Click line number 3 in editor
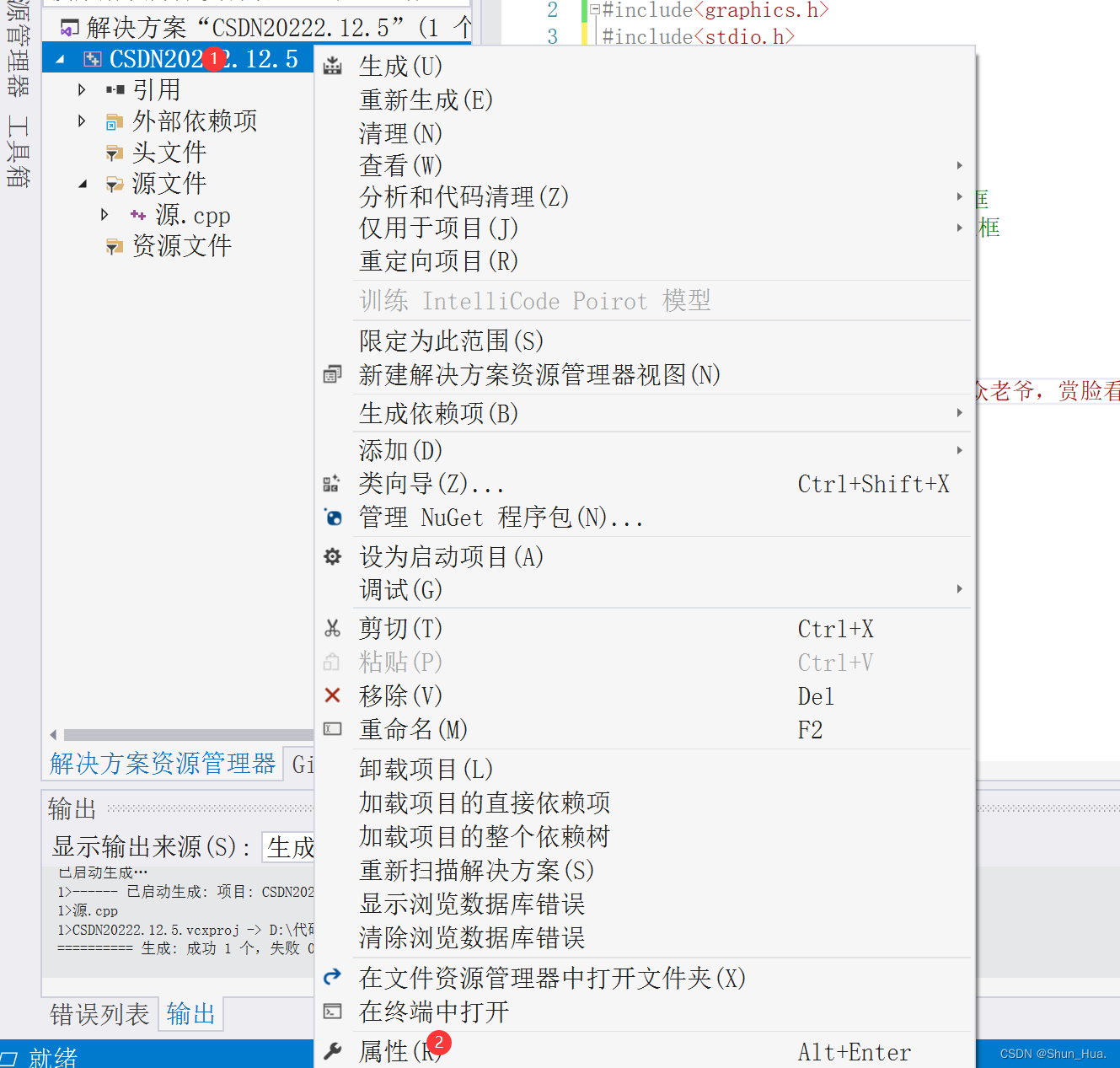Image resolution: width=1120 pixels, height=1068 pixels. [x=552, y=36]
